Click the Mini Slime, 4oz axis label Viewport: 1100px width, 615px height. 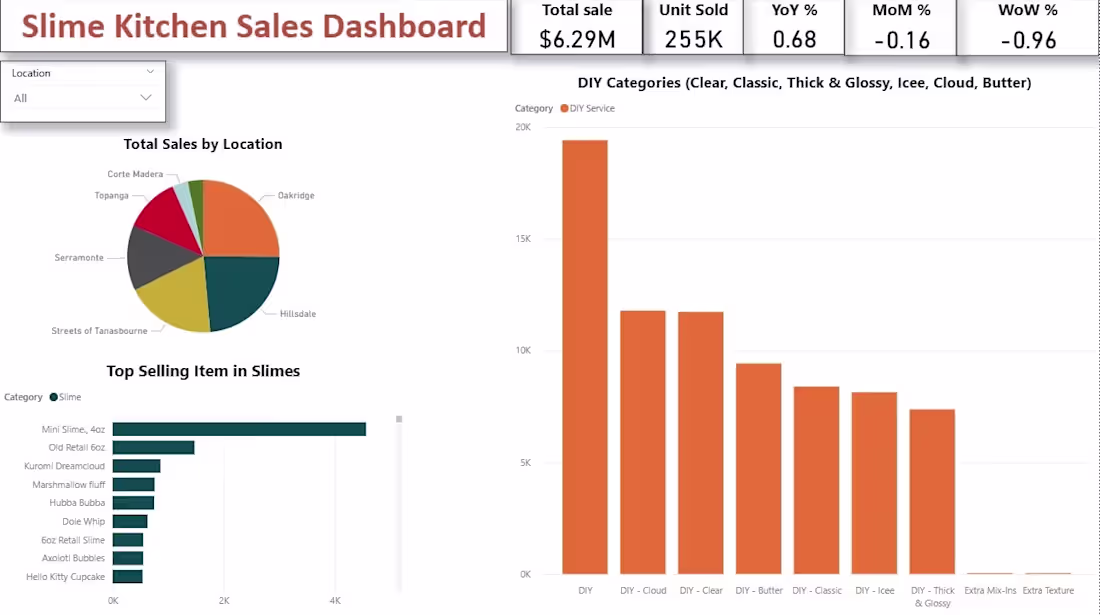tap(73, 429)
